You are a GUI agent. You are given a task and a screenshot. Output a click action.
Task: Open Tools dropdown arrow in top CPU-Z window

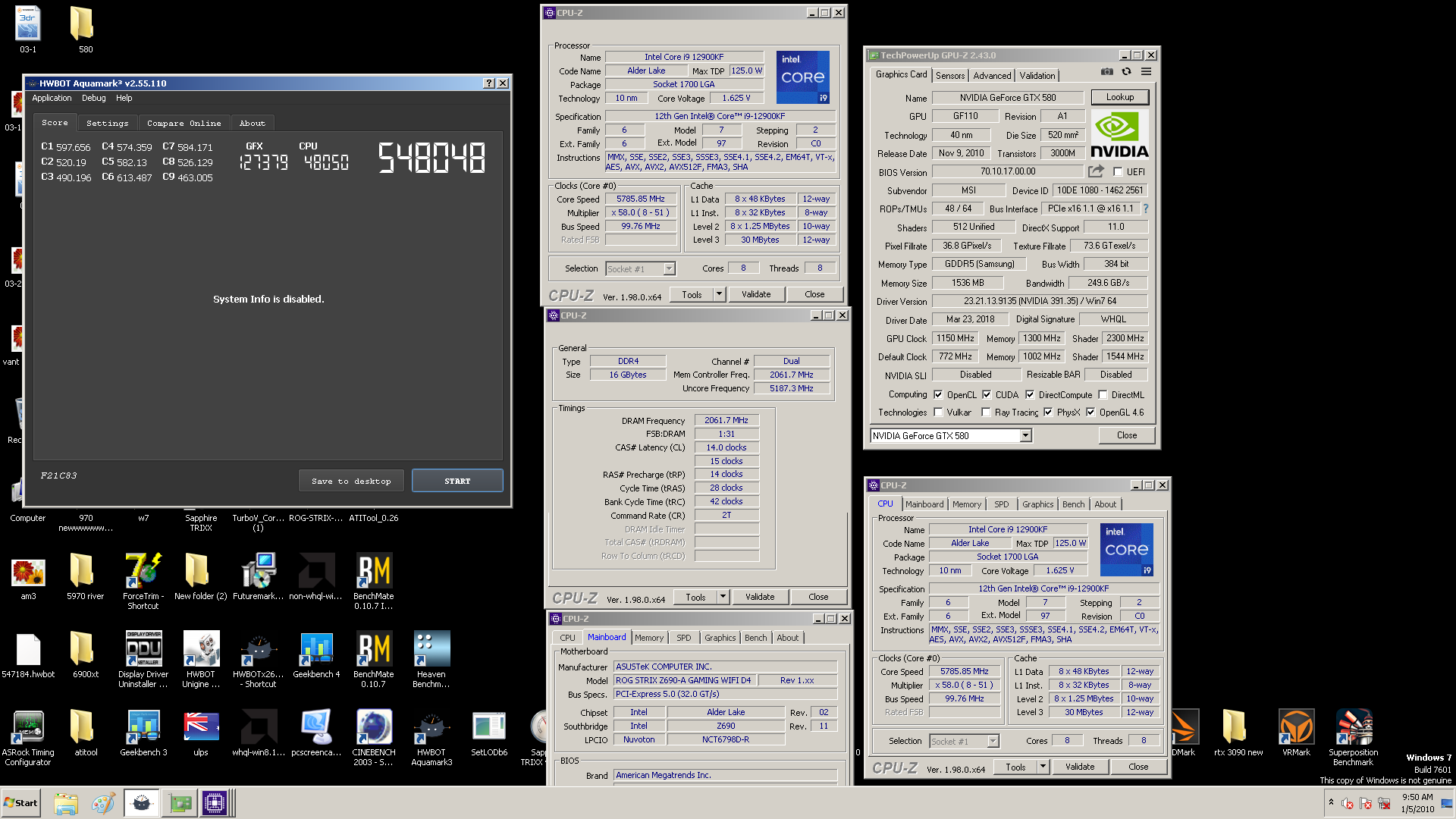[719, 294]
